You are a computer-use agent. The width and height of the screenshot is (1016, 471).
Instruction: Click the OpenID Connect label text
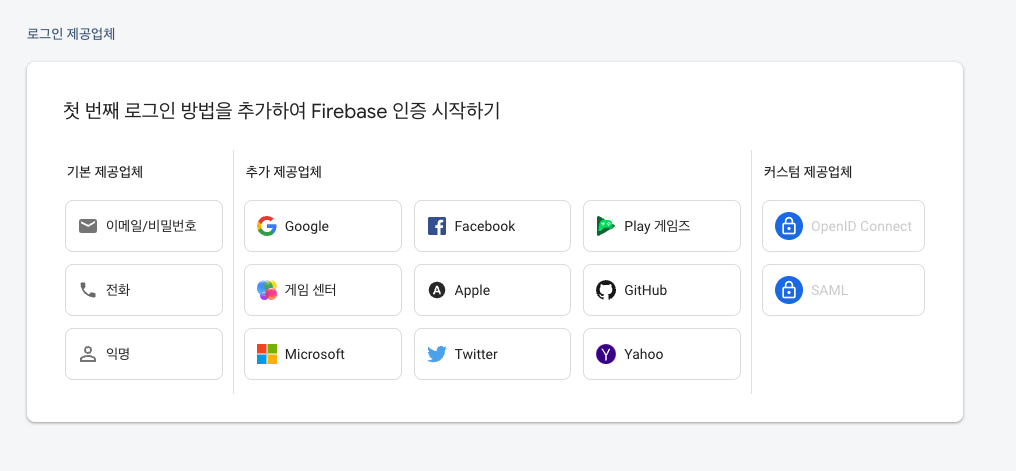(861, 226)
